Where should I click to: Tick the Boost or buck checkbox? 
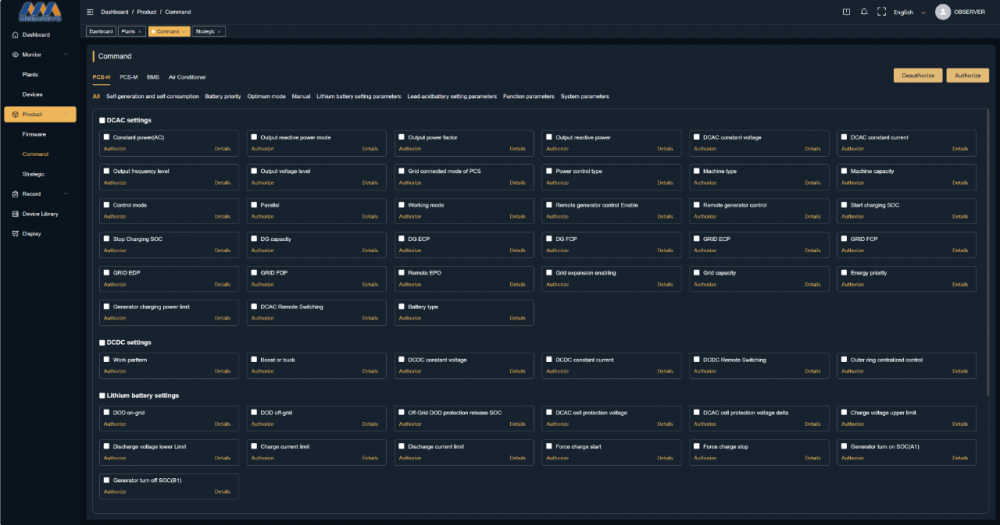[x=254, y=359]
